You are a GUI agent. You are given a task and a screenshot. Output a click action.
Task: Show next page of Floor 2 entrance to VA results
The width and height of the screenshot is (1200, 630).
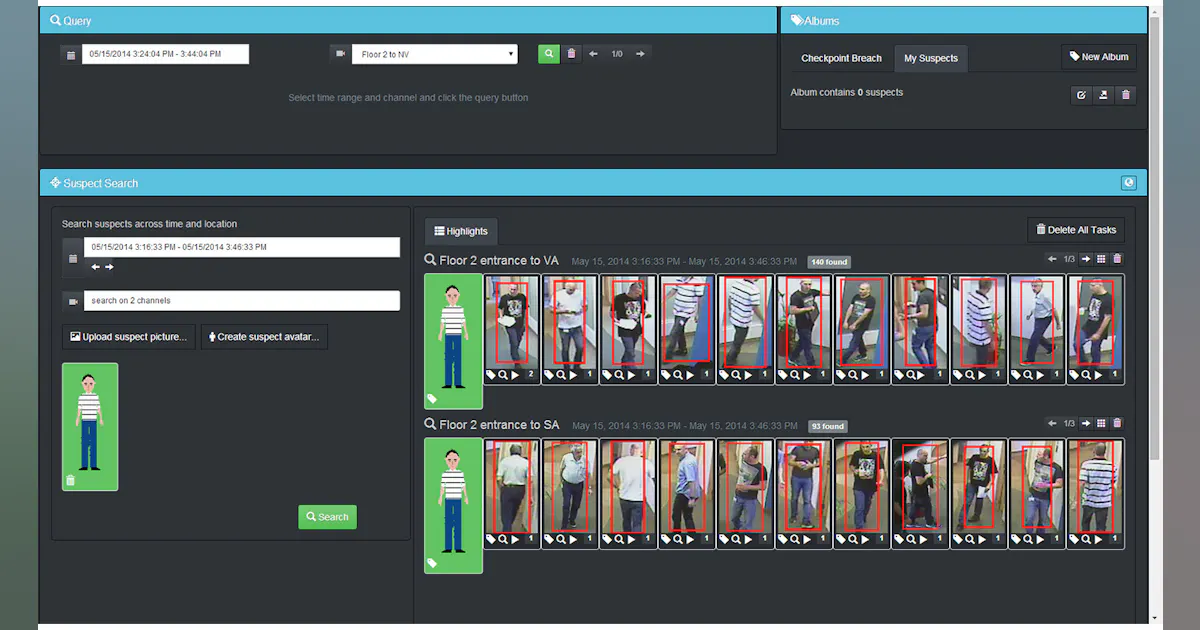click(x=1085, y=259)
